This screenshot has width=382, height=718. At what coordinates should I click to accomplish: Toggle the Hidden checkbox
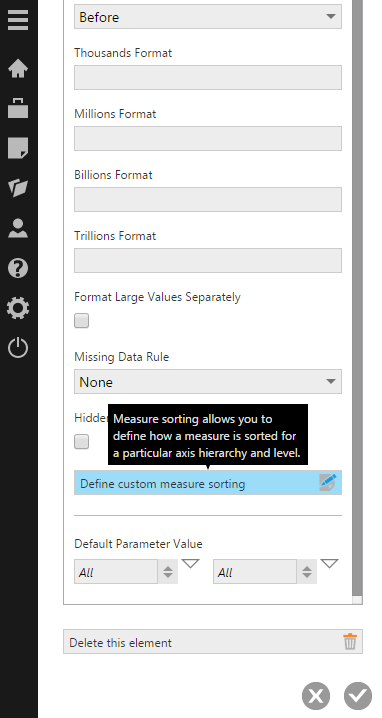pos(82,442)
